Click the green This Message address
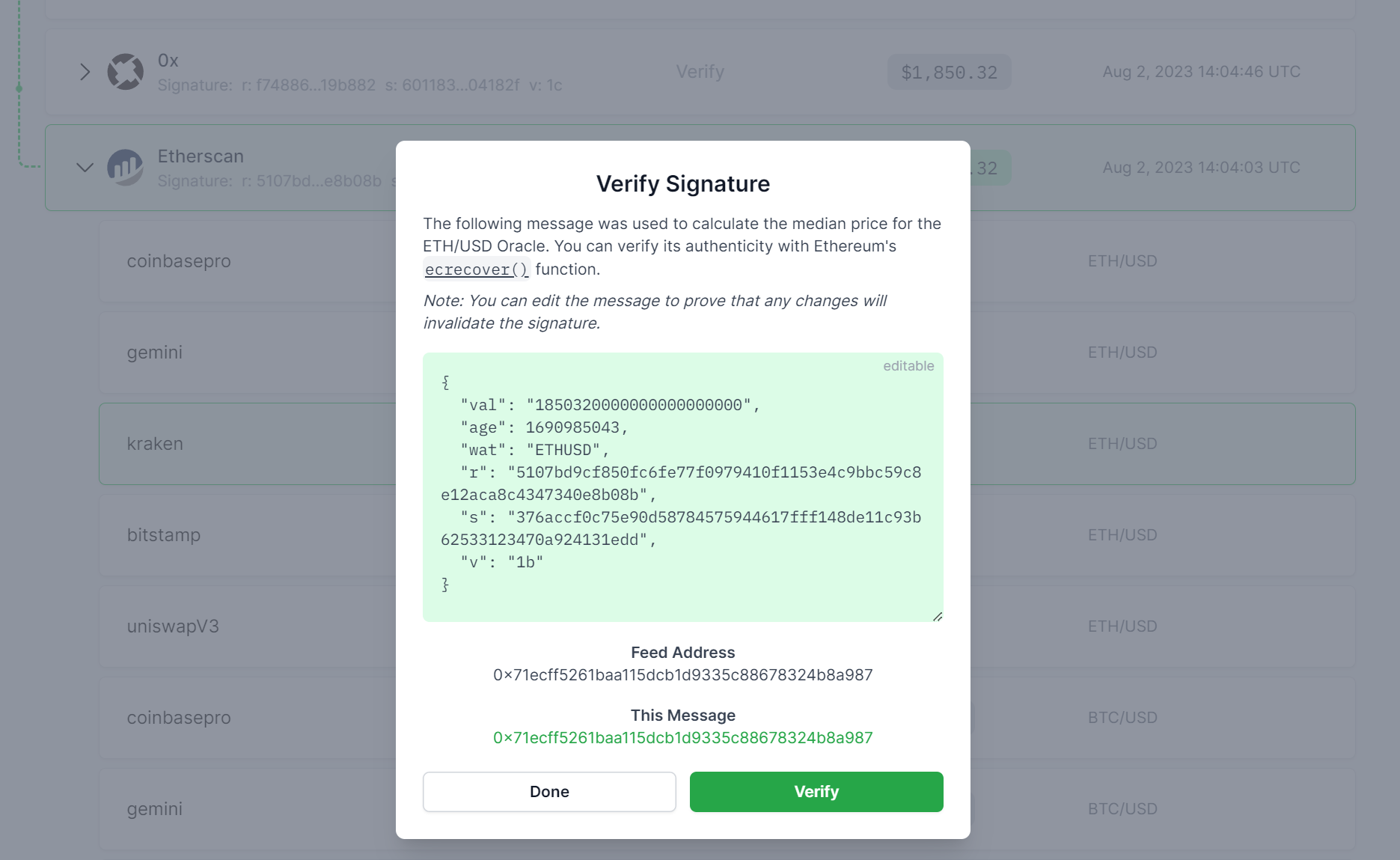The height and width of the screenshot is (860, 1400). pos(683,738)
